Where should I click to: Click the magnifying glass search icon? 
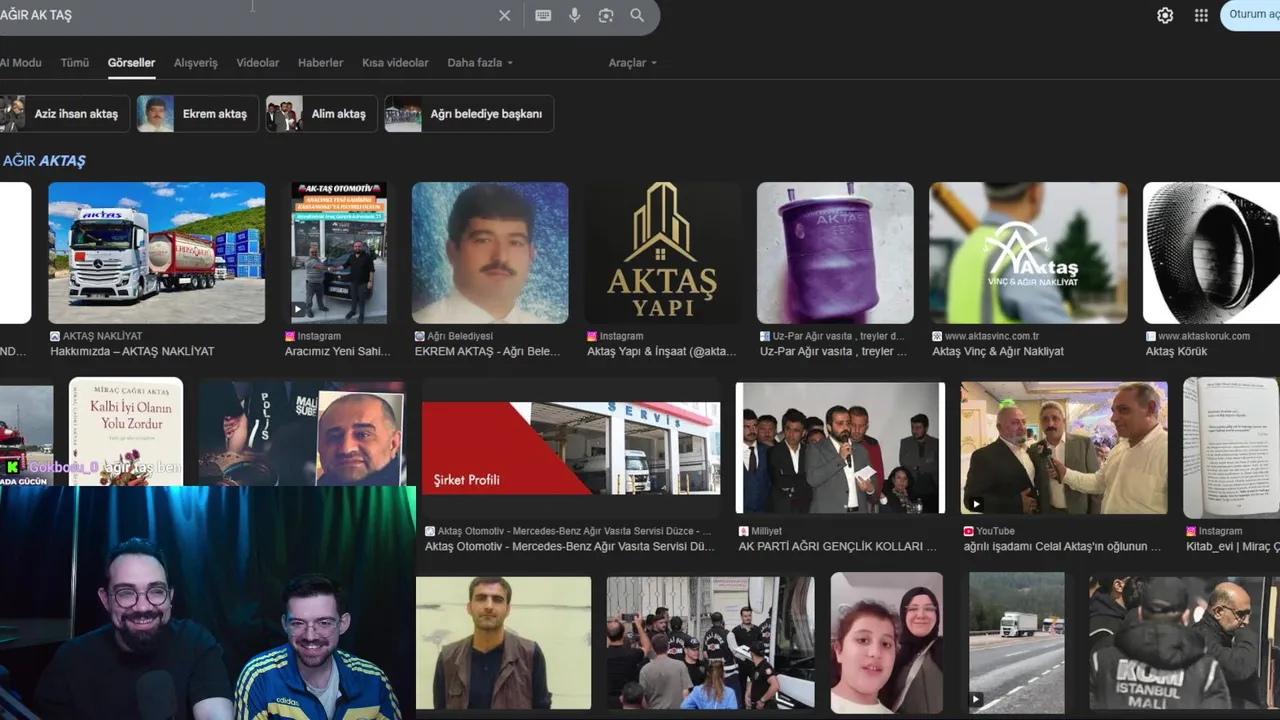tap(637, 15)
